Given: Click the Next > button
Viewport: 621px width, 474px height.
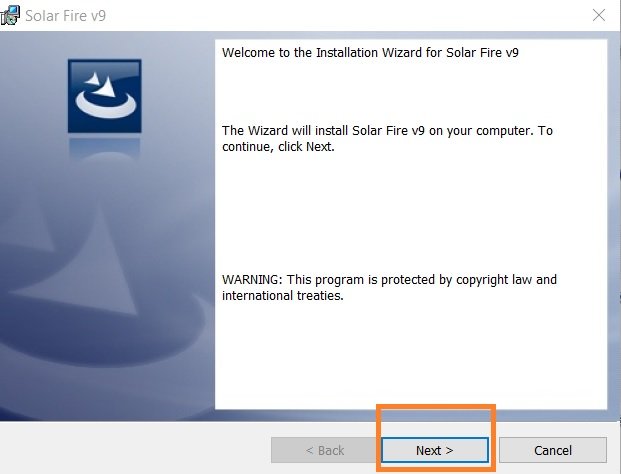Looking at the screenshot, I should pyautogui.click(x=435, y=450).
